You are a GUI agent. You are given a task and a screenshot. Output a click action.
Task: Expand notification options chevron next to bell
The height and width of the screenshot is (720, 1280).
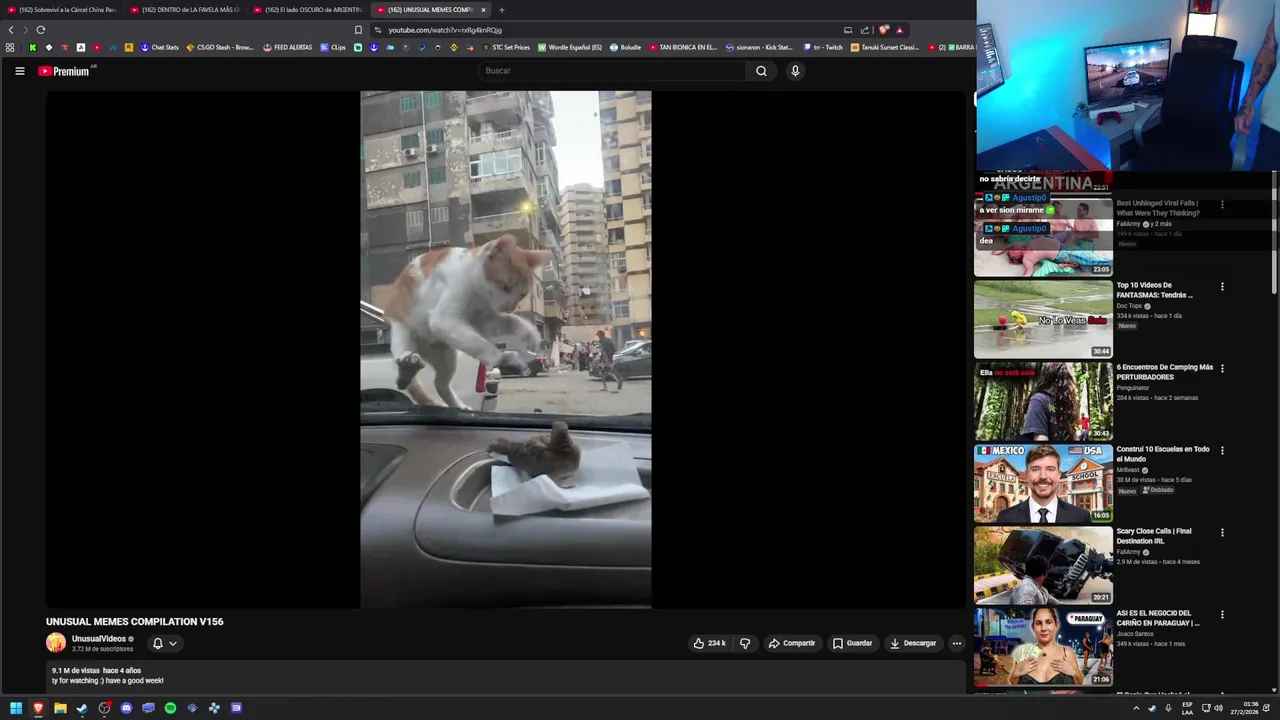[173, 643]
